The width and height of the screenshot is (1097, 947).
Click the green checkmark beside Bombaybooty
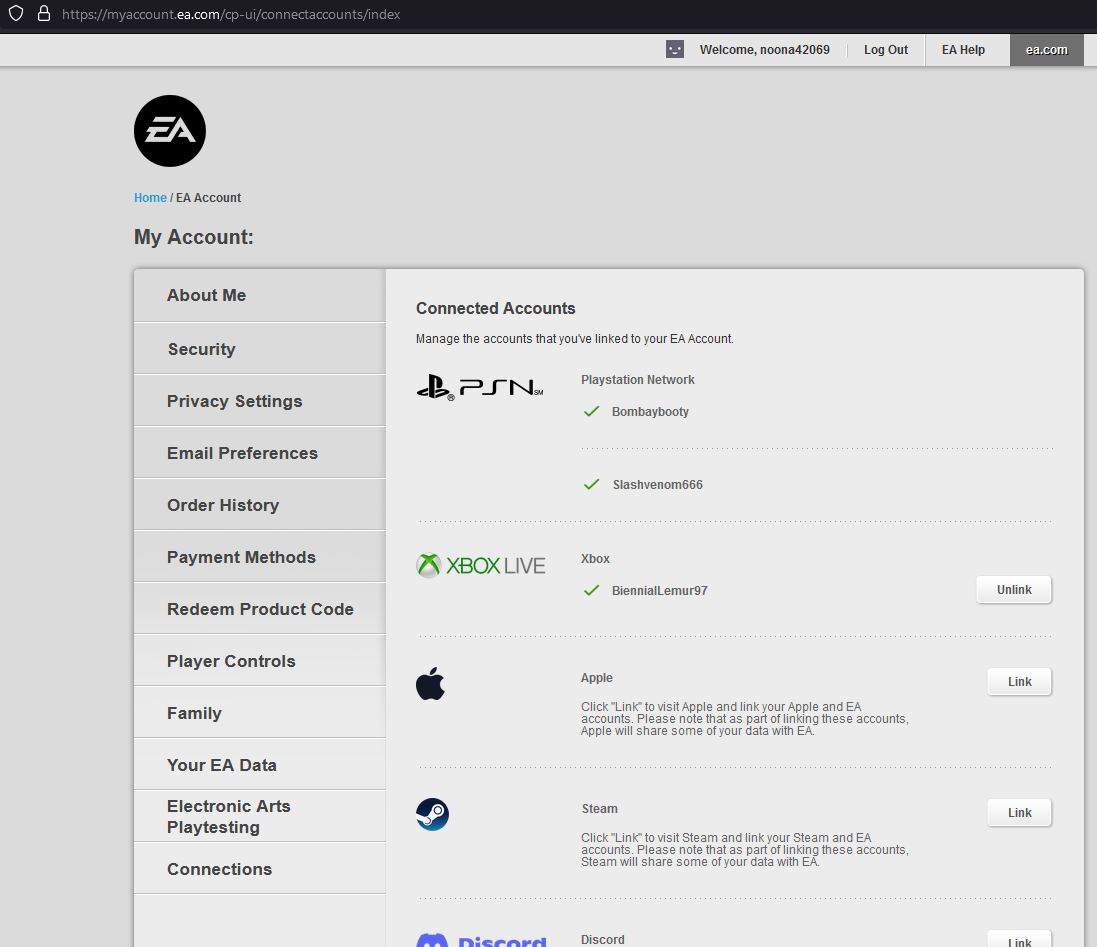pos(591,411)
